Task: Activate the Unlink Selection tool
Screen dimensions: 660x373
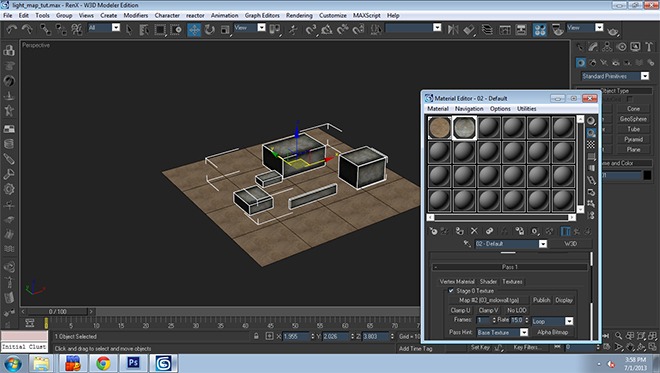Action: click(x=61, y=29)
